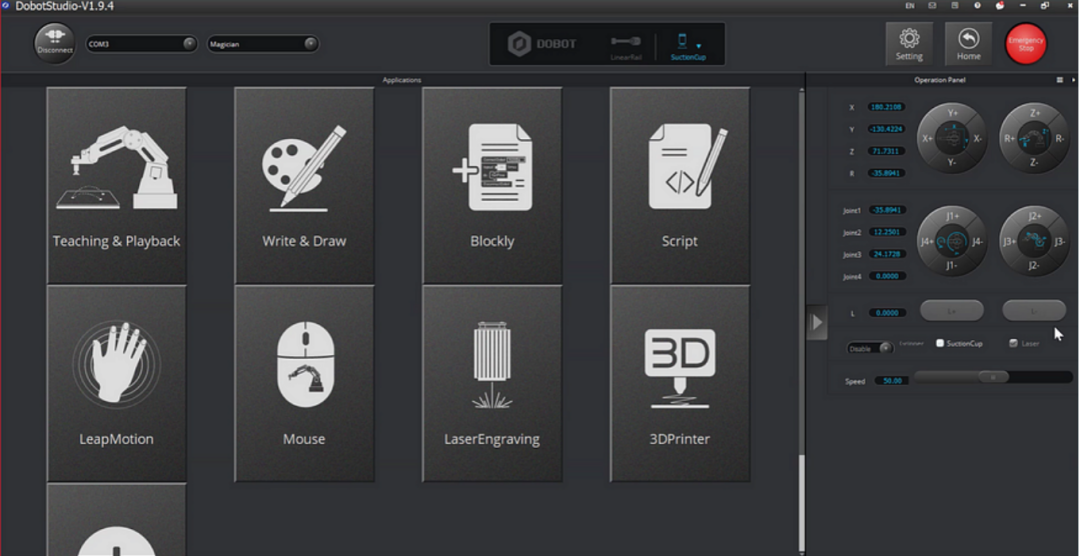Open the Mouse control application
The image size is (1080, 556).
click(x=304, y=383)
